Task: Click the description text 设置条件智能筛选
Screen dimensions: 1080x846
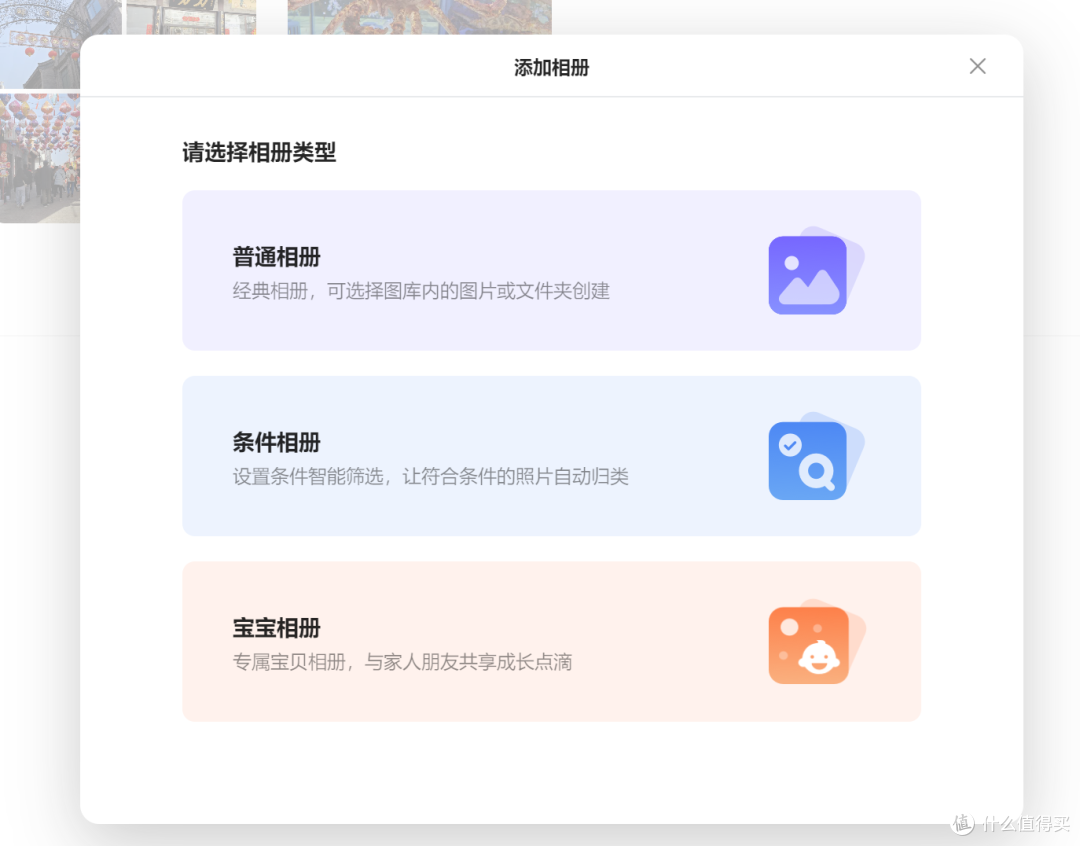Action: coord(308,476)
